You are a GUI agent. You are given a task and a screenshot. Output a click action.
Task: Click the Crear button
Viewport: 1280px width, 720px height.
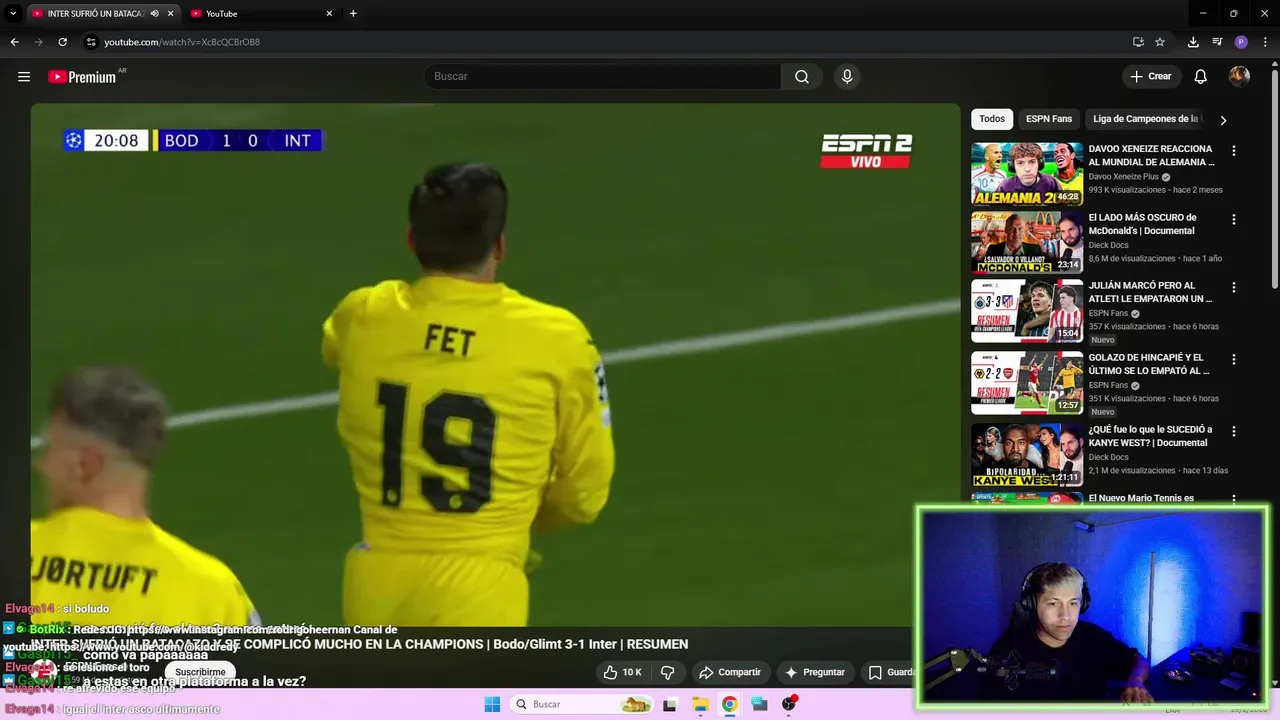tap(1151, 77)
